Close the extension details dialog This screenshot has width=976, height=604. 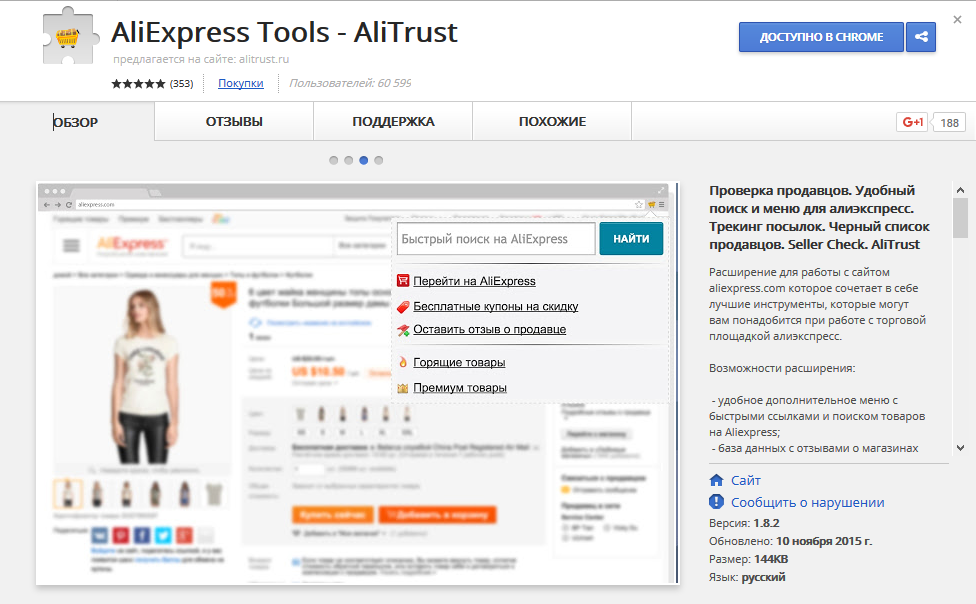click(957, 20)
